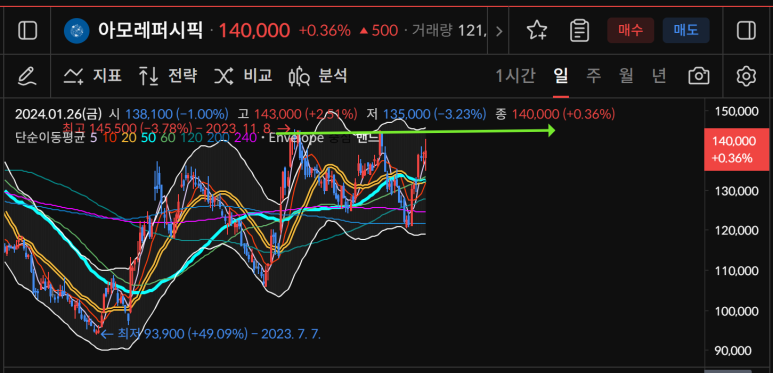
Task: Select the 5 moving average period
Action: (x=94, y=138)
